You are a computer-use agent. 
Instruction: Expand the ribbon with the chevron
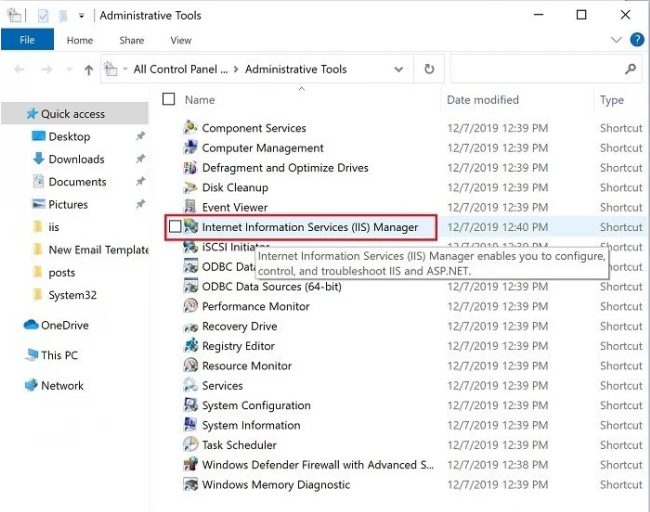pos(616,40)
